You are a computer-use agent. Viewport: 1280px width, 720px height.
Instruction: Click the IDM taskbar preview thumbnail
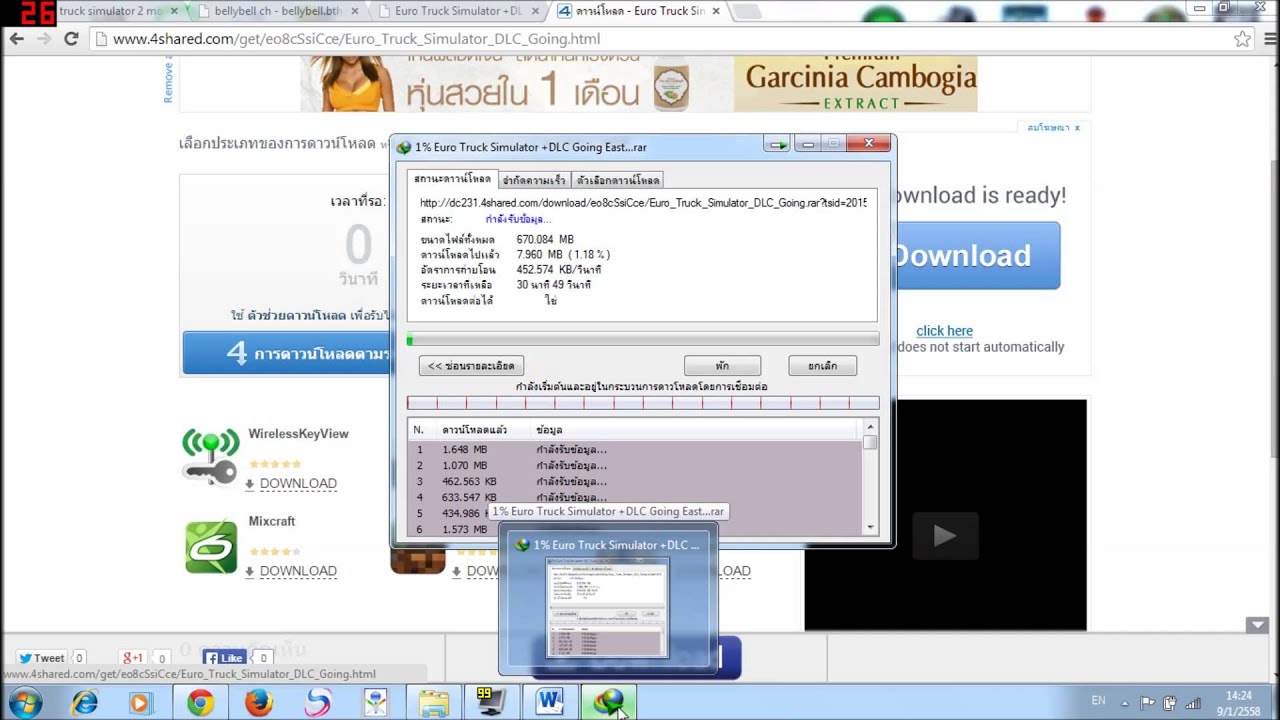point(608,608)
